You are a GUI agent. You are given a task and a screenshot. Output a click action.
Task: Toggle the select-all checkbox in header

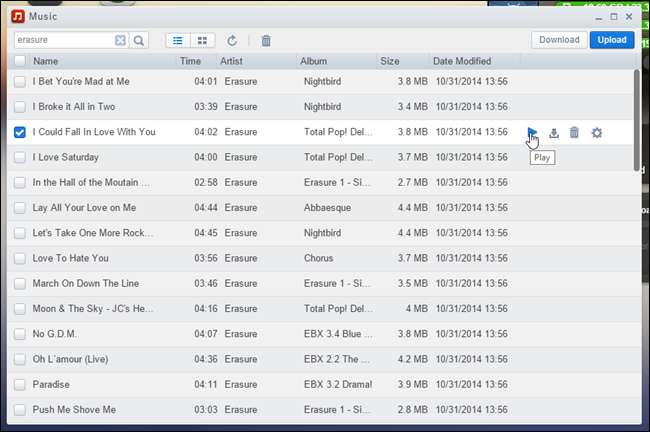[x=20, y=61]
